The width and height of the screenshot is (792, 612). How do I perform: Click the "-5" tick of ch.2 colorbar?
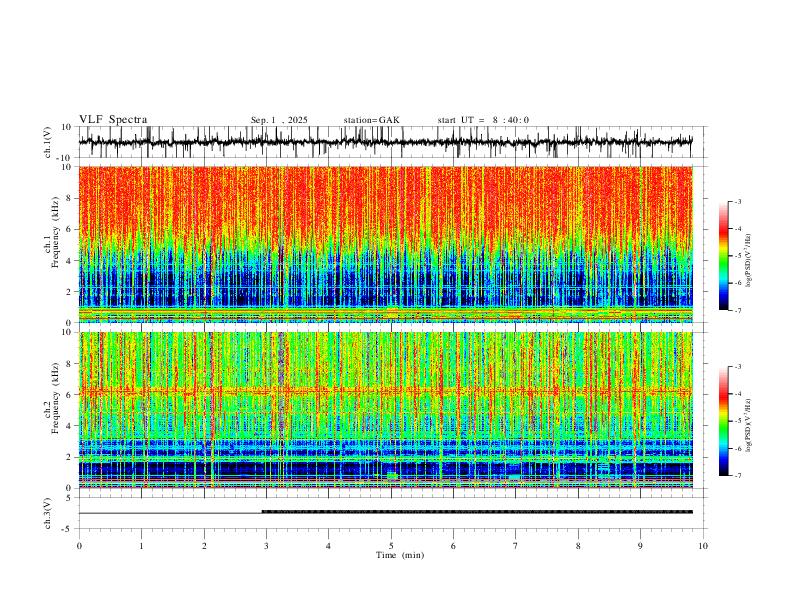(x=737, y=421)
